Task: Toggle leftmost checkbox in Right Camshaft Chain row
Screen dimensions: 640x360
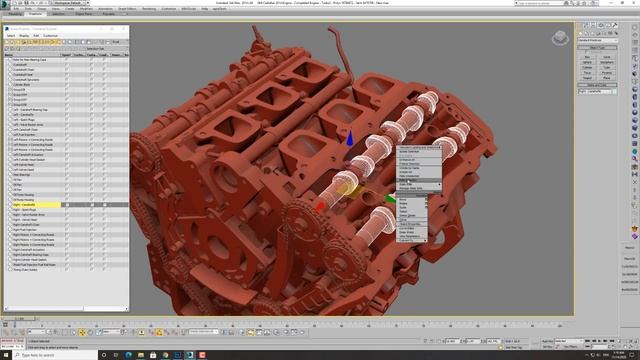Action: (x=67, y=224)
